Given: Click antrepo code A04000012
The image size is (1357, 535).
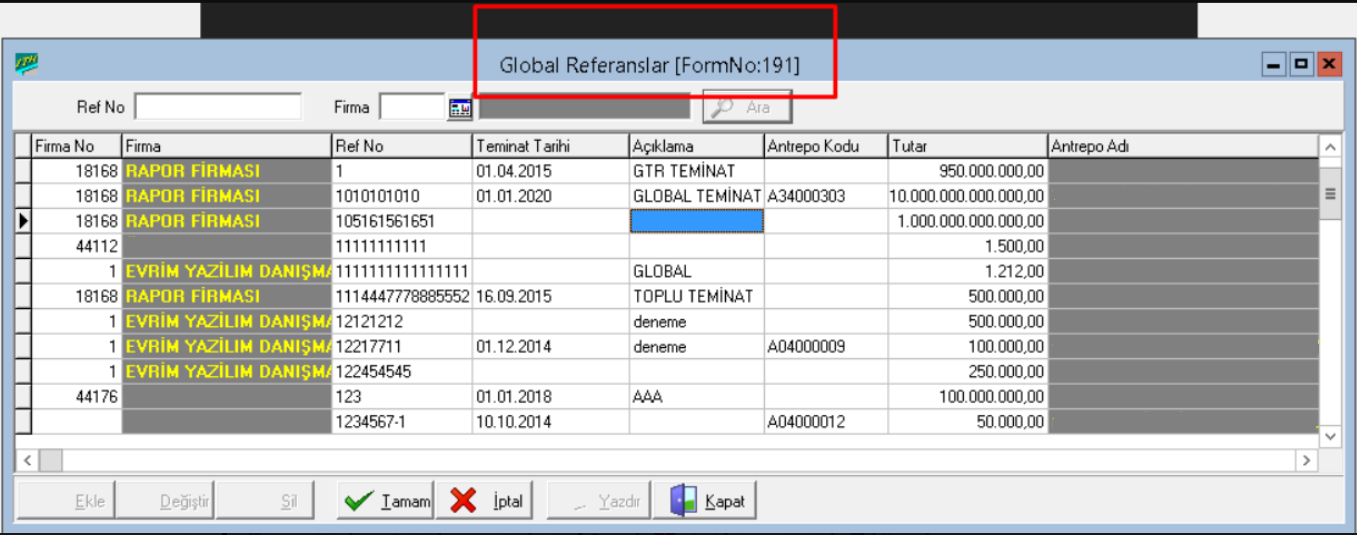Looking at the screenshot, I should (x=826, y=421).
